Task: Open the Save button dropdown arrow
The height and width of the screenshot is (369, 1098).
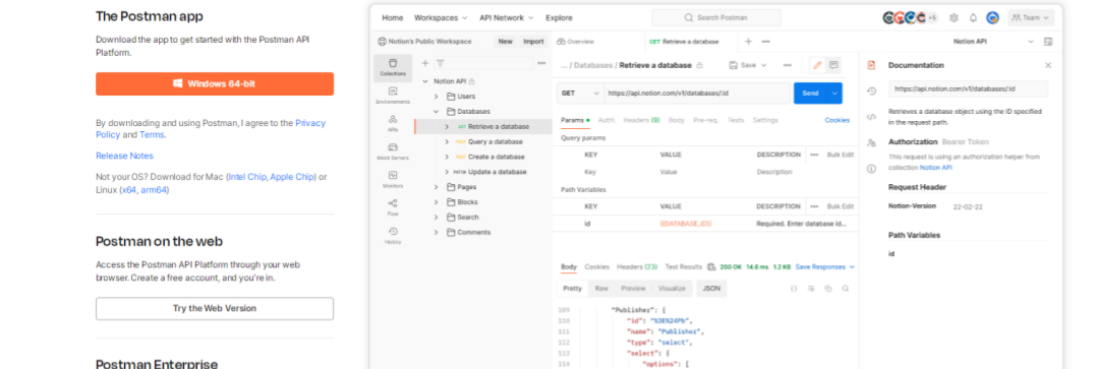Action: point(764,65)
